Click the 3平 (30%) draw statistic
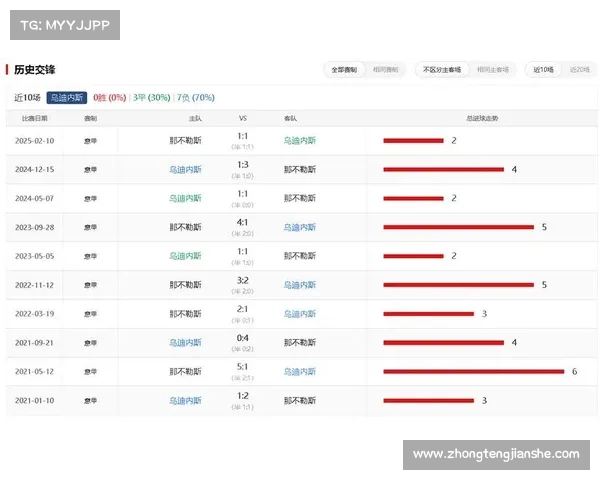 pos(151,98)
